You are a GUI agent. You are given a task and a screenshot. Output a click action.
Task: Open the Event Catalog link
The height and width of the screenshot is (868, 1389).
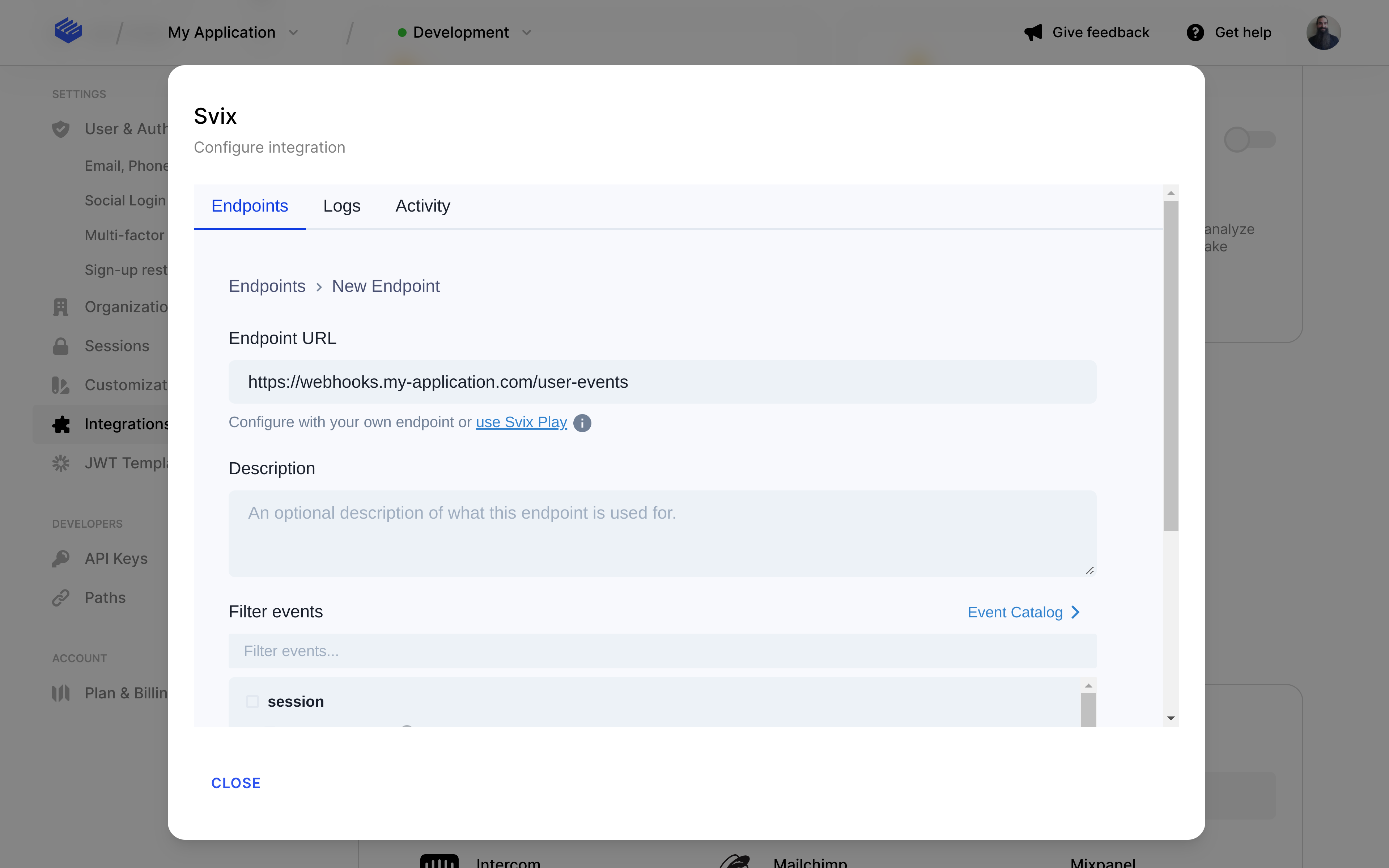tap(1024, 613)
